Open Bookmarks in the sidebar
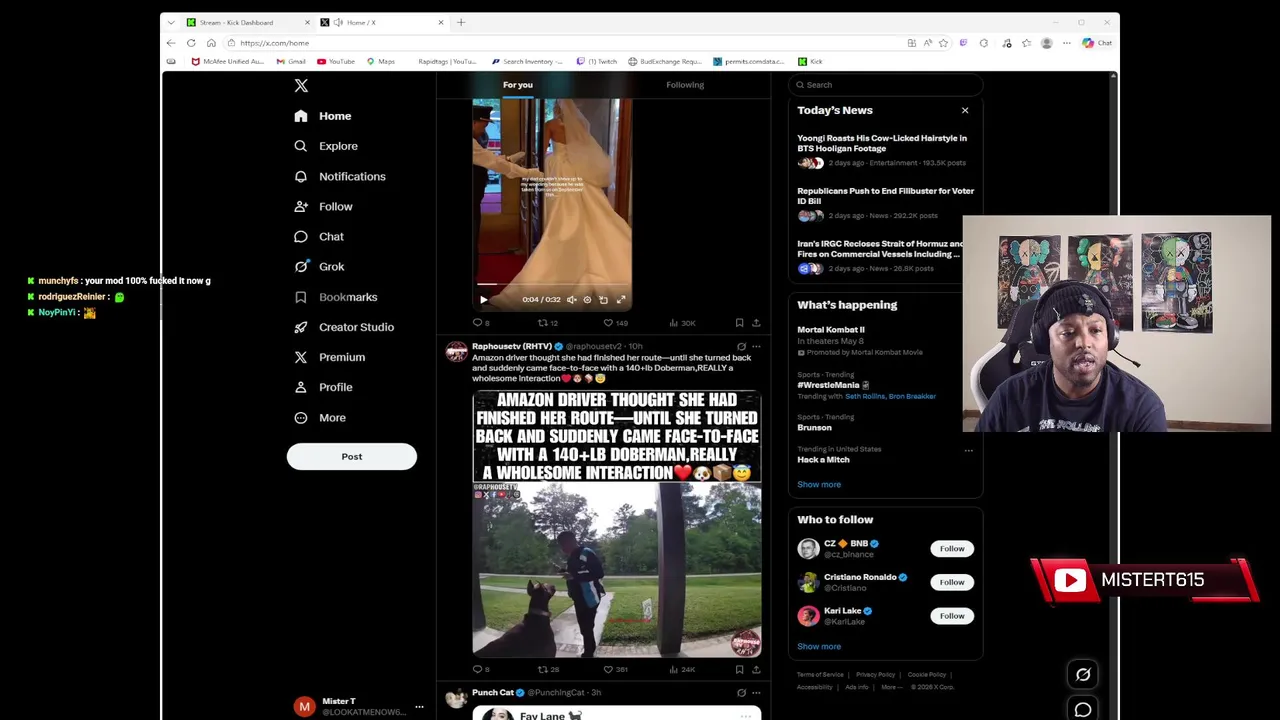The height and width of the screenshot is (720, 1280). click(x=336, y=297)
